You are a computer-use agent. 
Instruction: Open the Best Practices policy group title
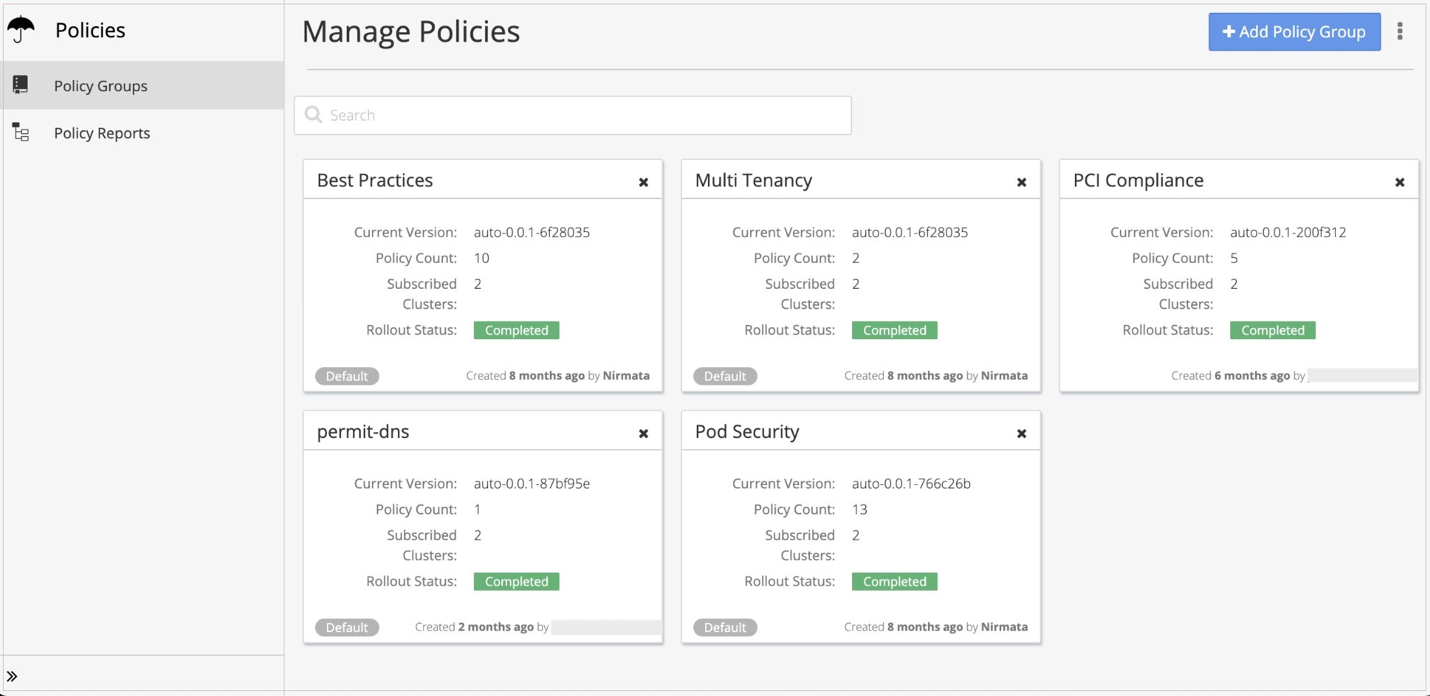click(375, 180)
